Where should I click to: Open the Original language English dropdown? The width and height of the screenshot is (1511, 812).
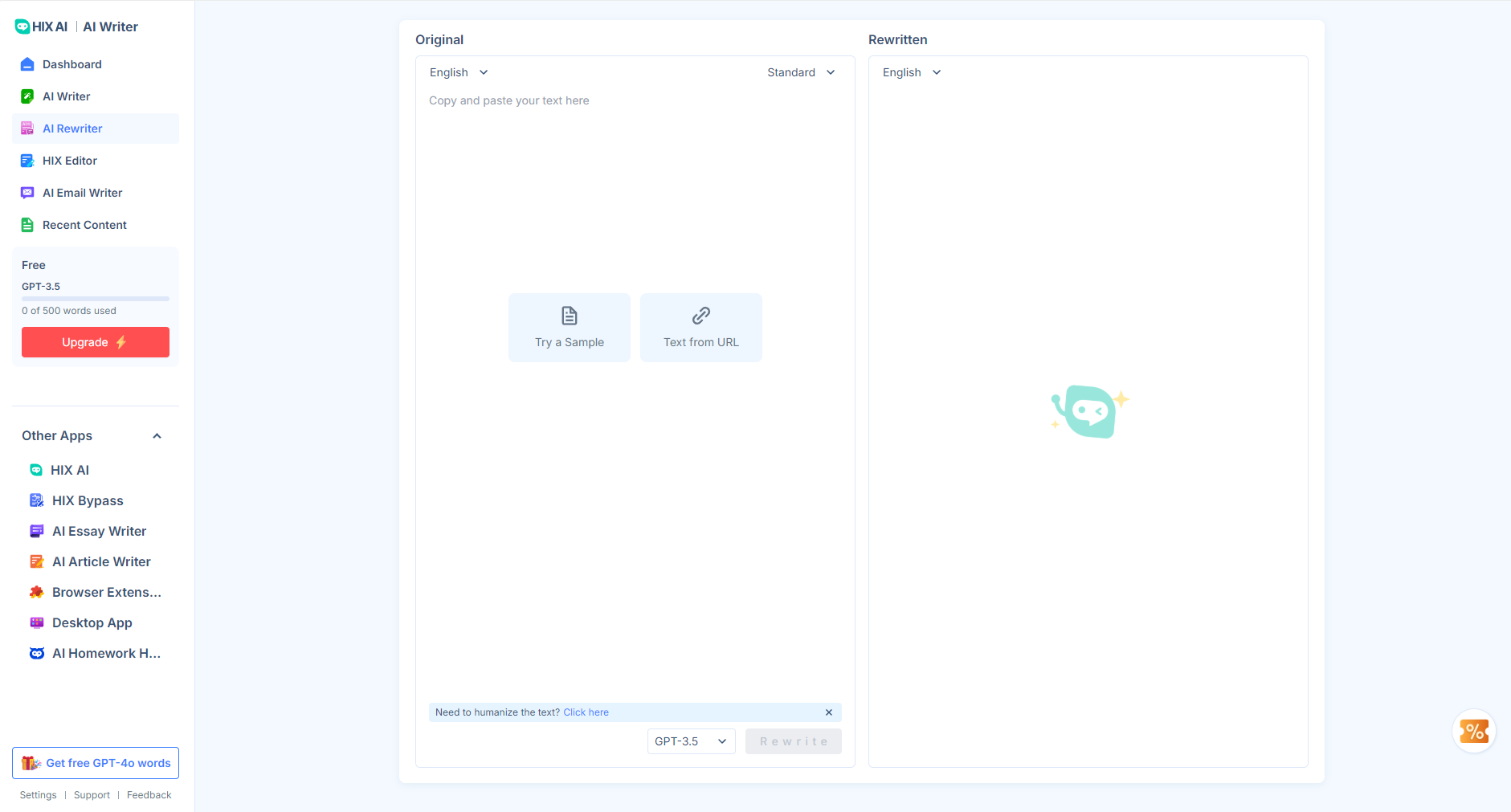click(459, 72)
